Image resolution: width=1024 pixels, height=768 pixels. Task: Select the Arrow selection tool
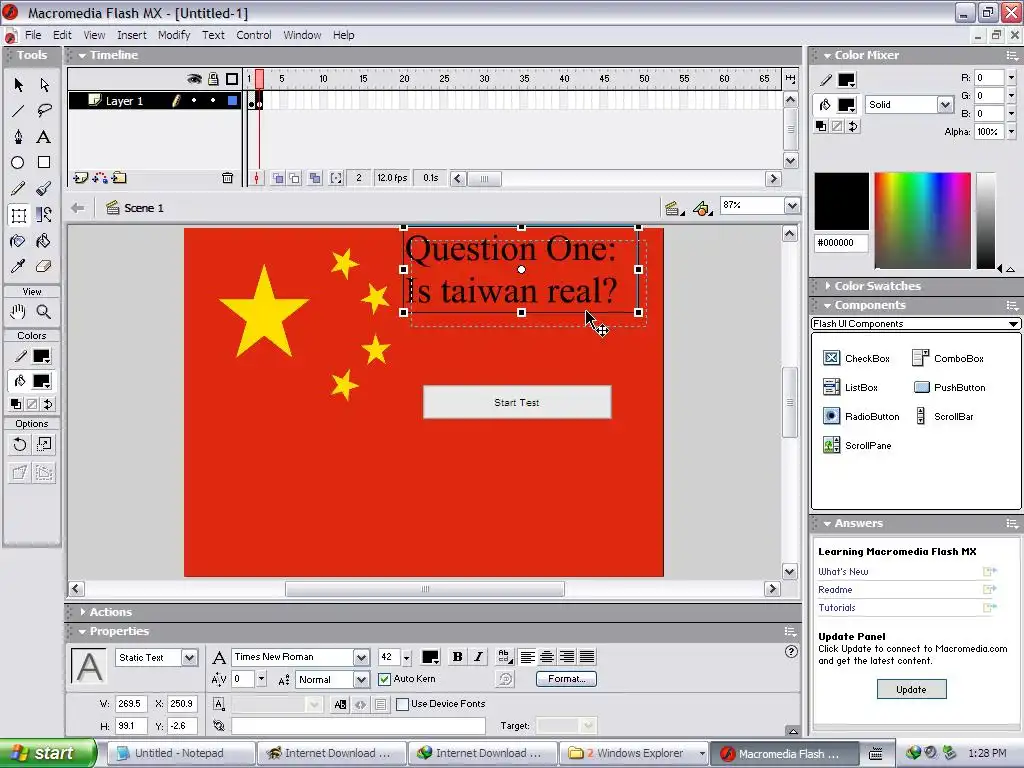coord(18,85)
